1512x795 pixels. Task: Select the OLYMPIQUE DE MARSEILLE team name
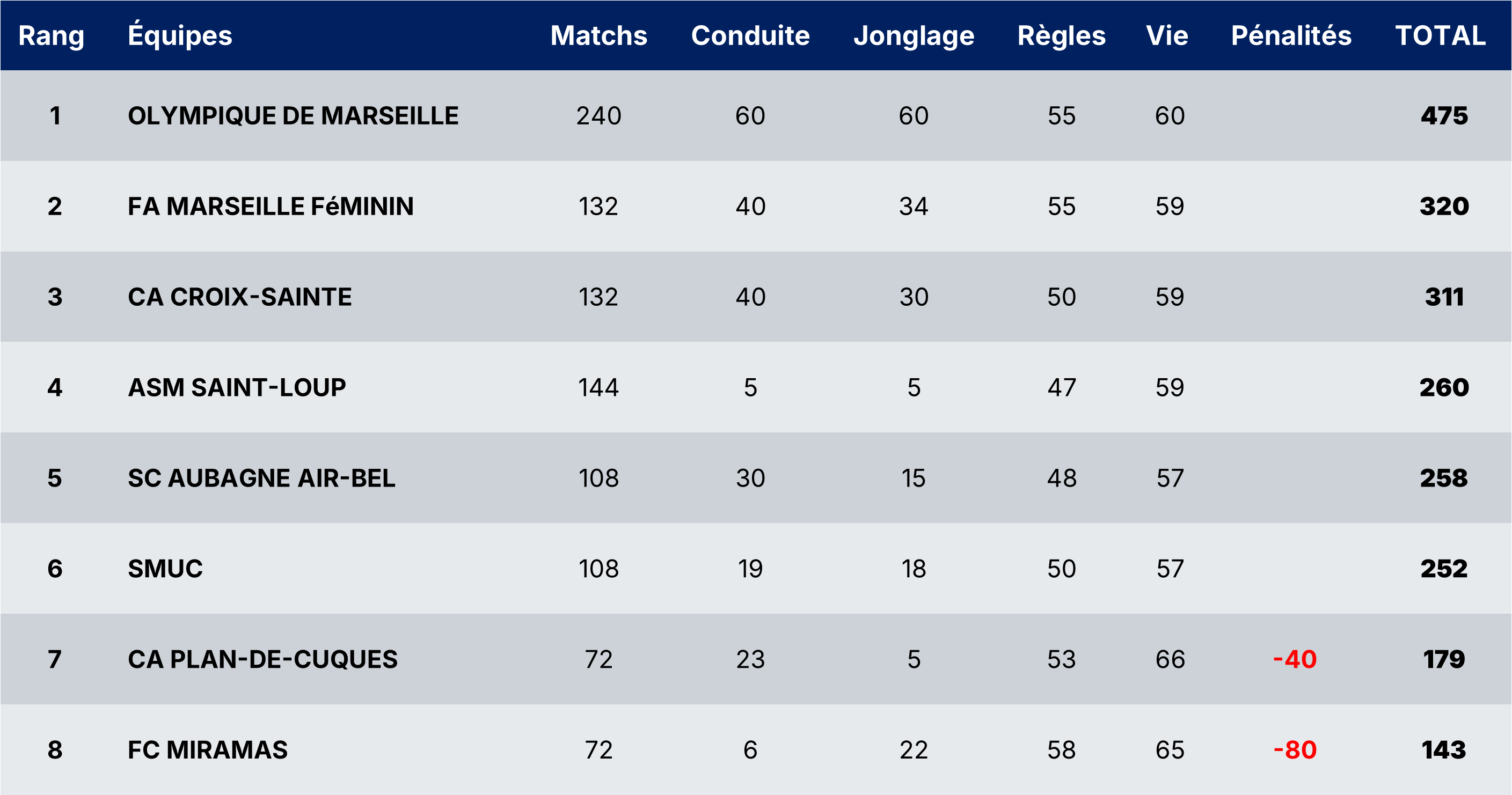pos(293,115)
